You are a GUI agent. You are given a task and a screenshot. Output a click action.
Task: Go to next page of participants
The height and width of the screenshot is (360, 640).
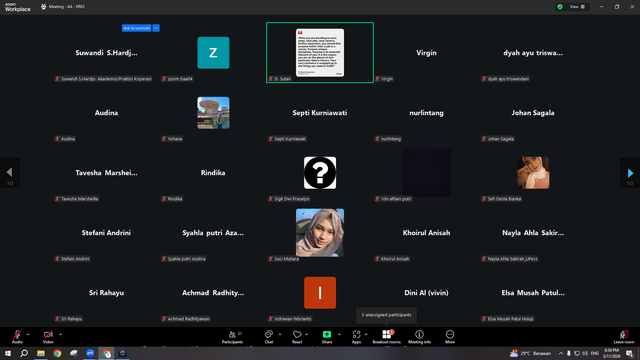[x=630, y=173]
